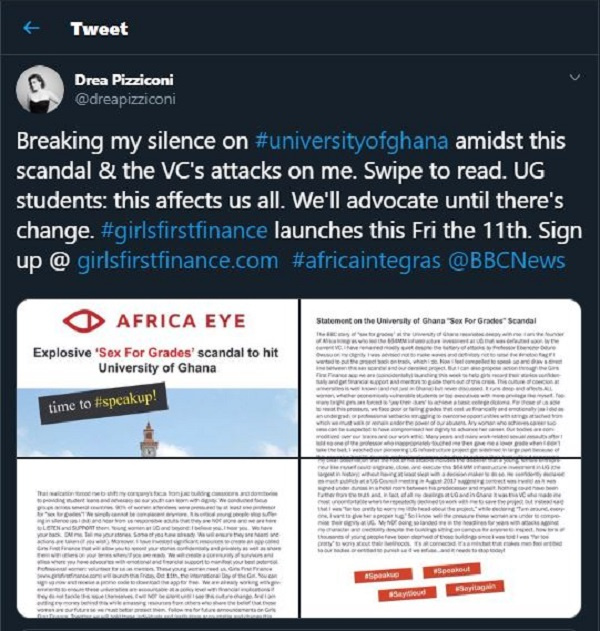This screenshot has width=600, height=631.
Task: Open Drea Pizziconi's profile avatar
Action: tap(41, 90)
